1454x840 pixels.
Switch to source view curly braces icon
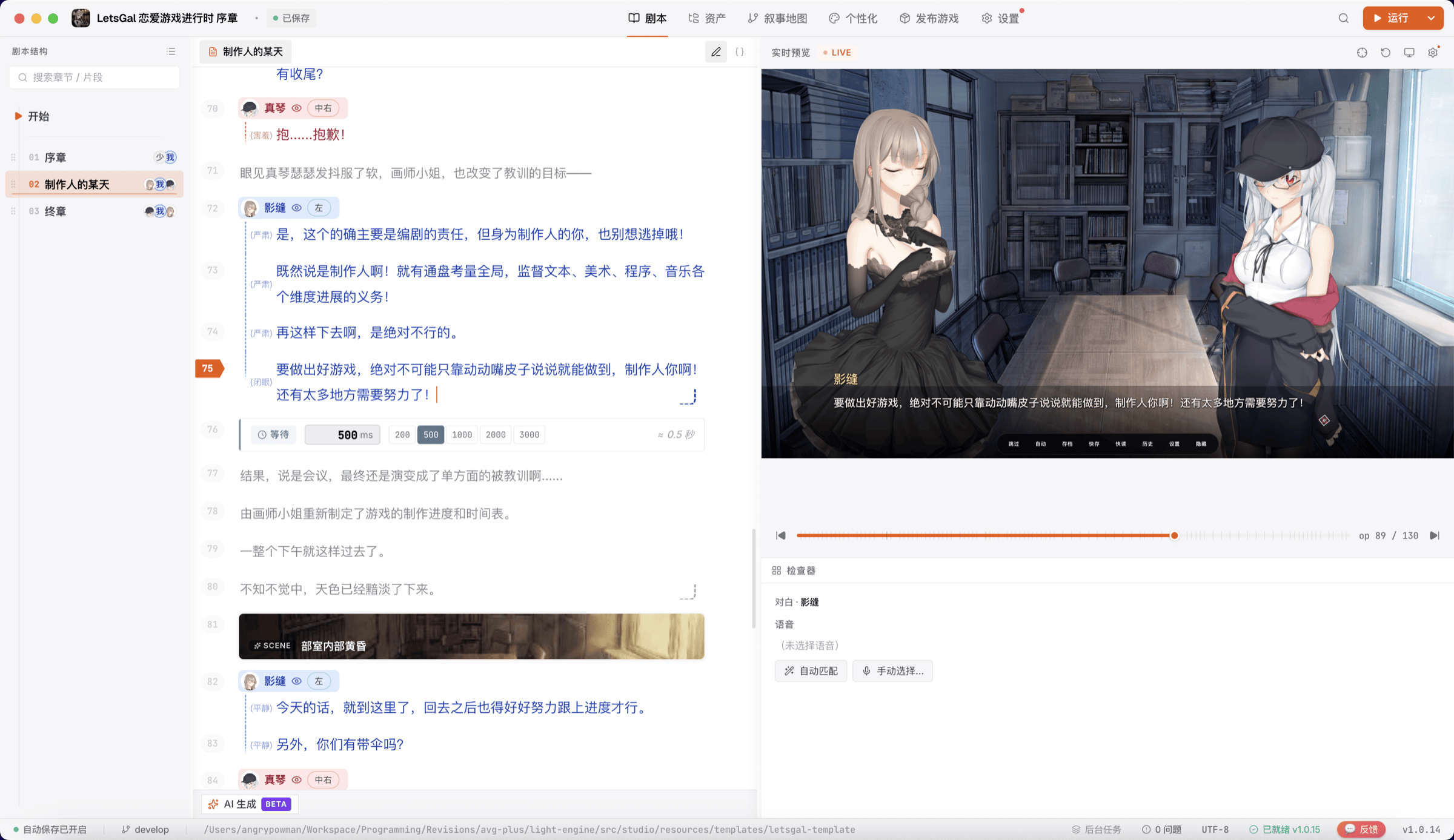[739, 52]
